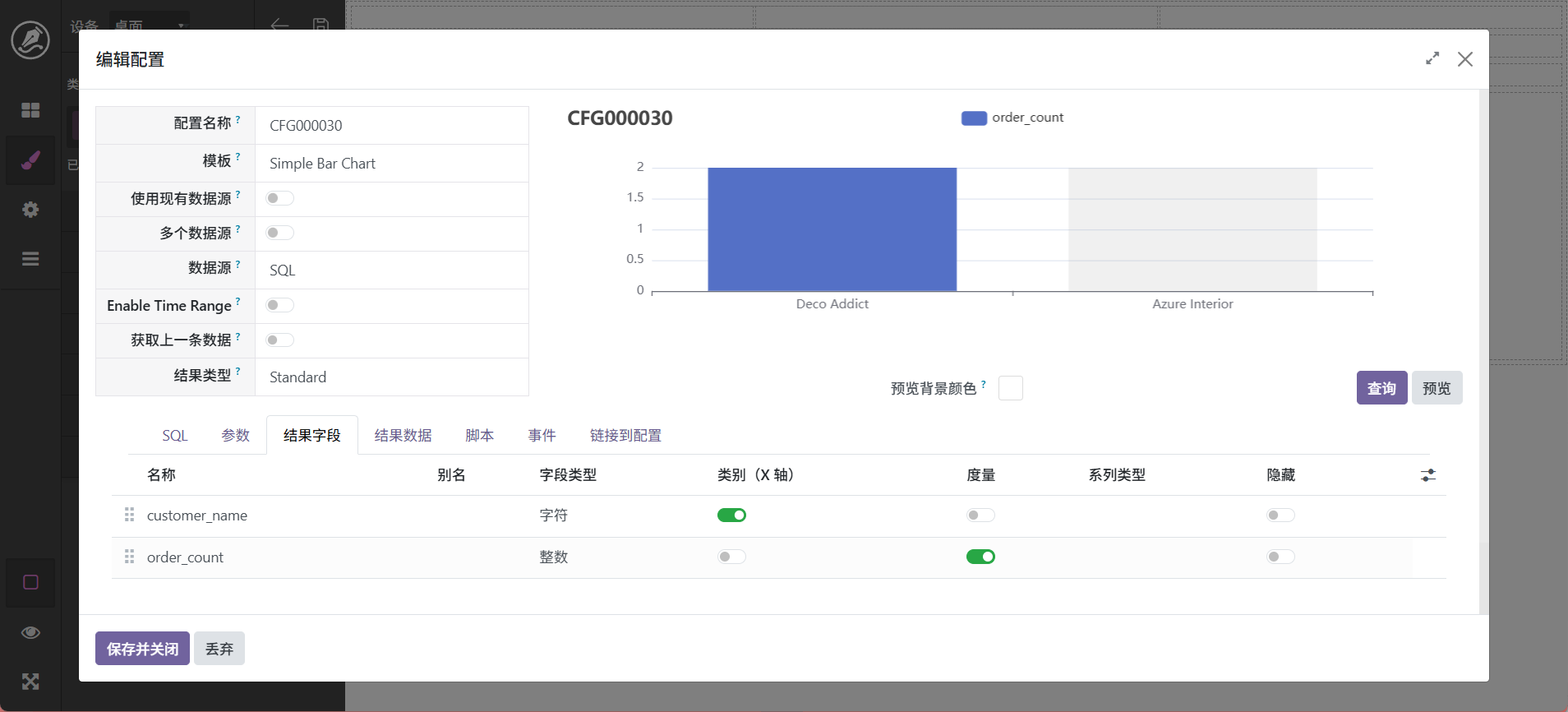Click the 保存并关闭 button
This screenshot has height=712, width=1568.
coord(142,649)
